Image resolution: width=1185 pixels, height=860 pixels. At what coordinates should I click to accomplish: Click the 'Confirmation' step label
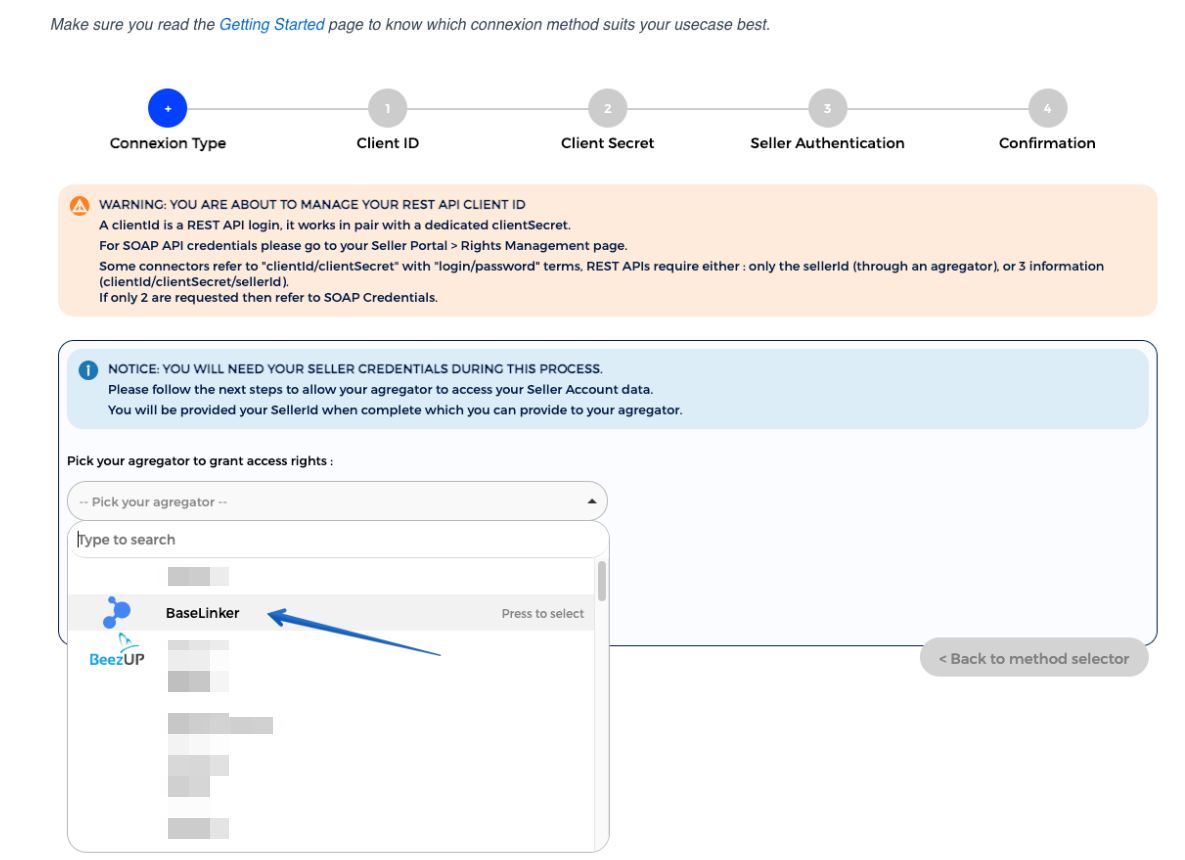pyautogui.click(x=1047, y=143)
